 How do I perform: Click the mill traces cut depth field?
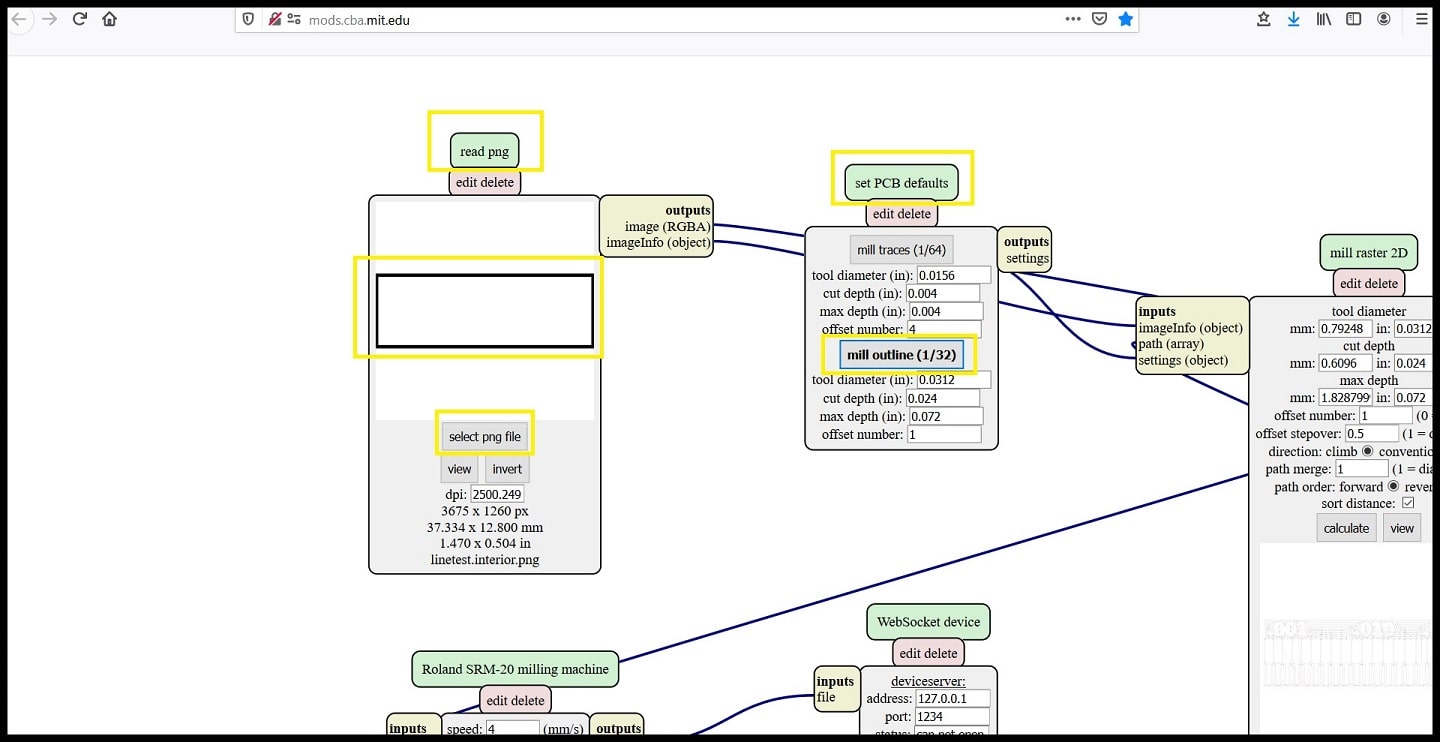point(943,293)
